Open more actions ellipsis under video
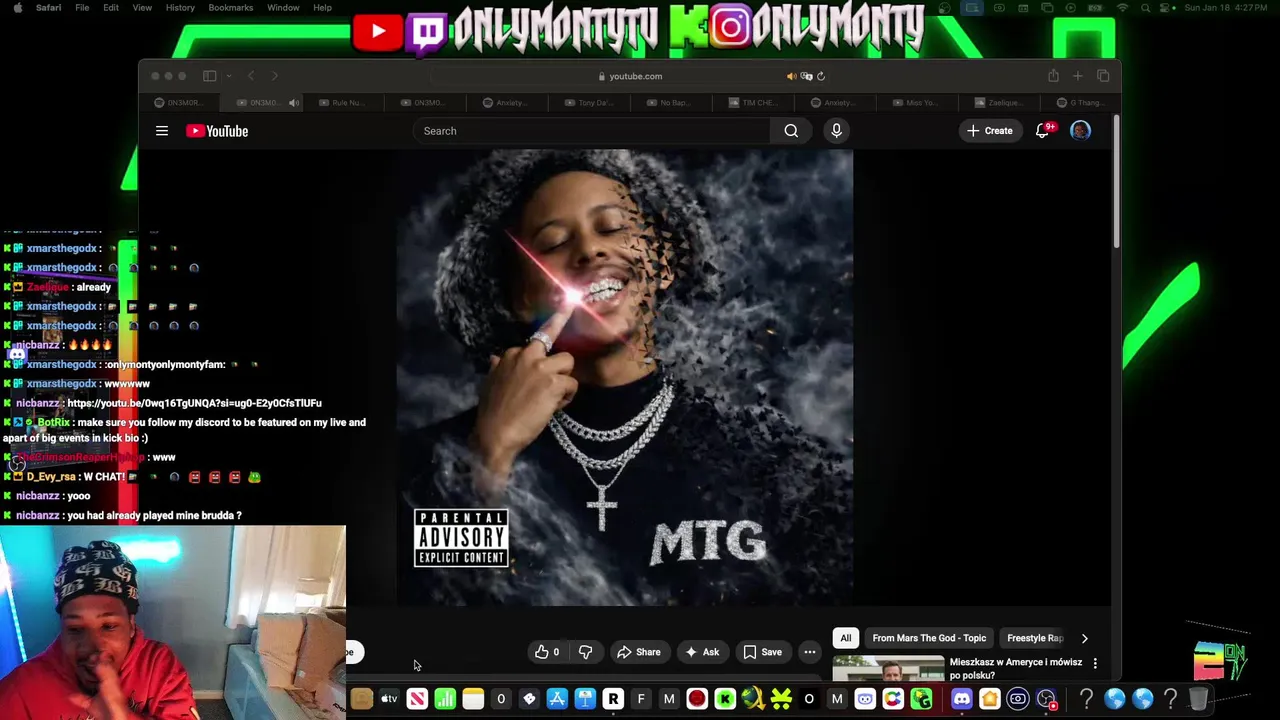 tap(810, 652)
